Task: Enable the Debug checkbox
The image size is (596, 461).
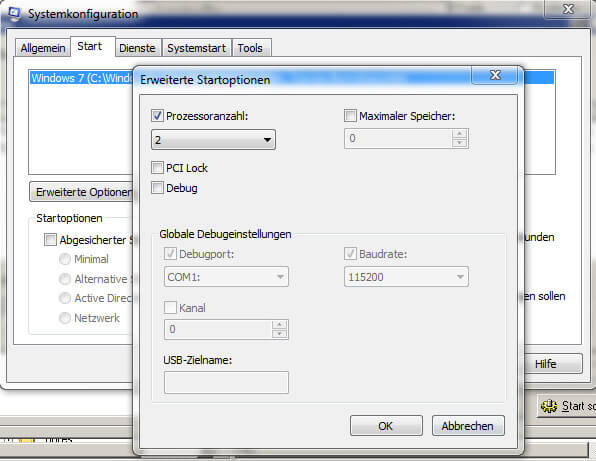Action: tap(157, 188)
